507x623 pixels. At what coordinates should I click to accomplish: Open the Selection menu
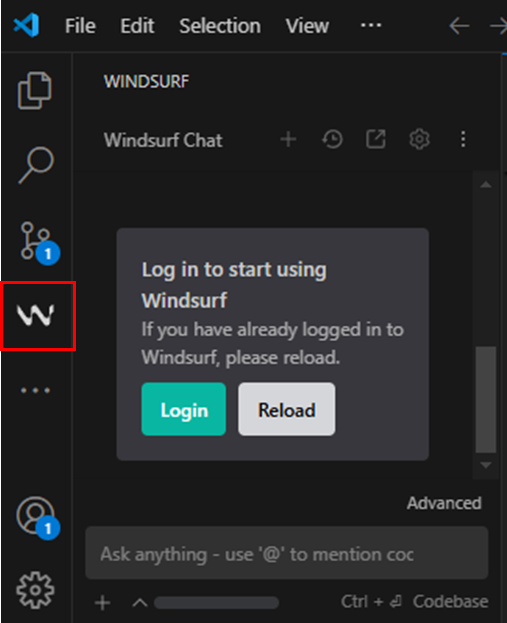pos(220,26)
